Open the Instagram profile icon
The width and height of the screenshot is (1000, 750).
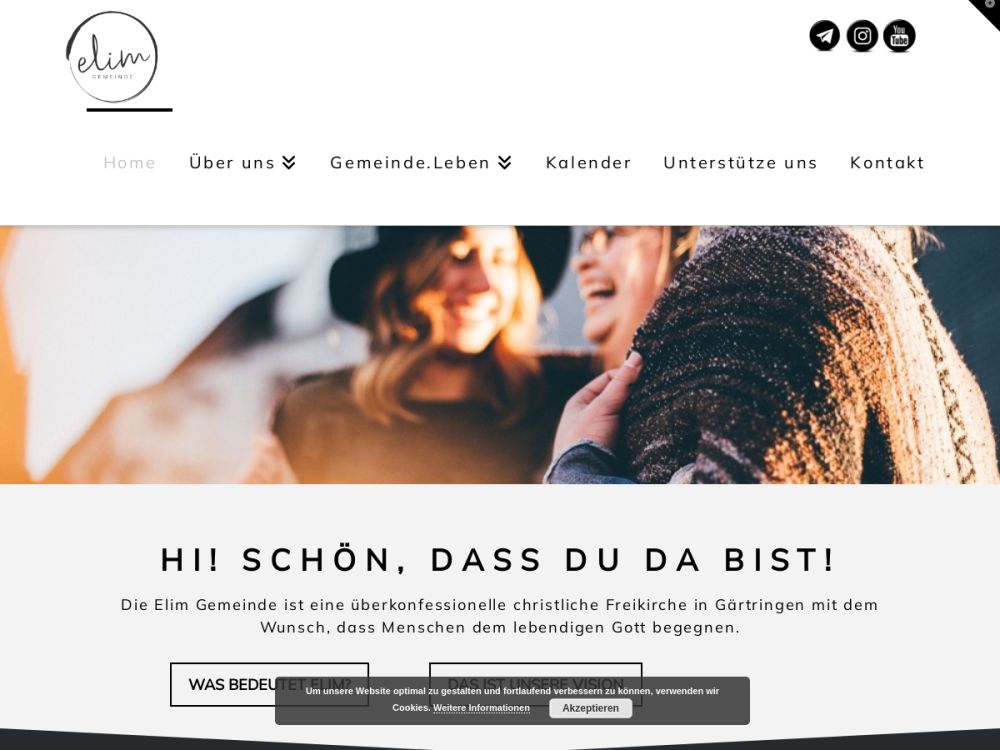pos(862,35)
